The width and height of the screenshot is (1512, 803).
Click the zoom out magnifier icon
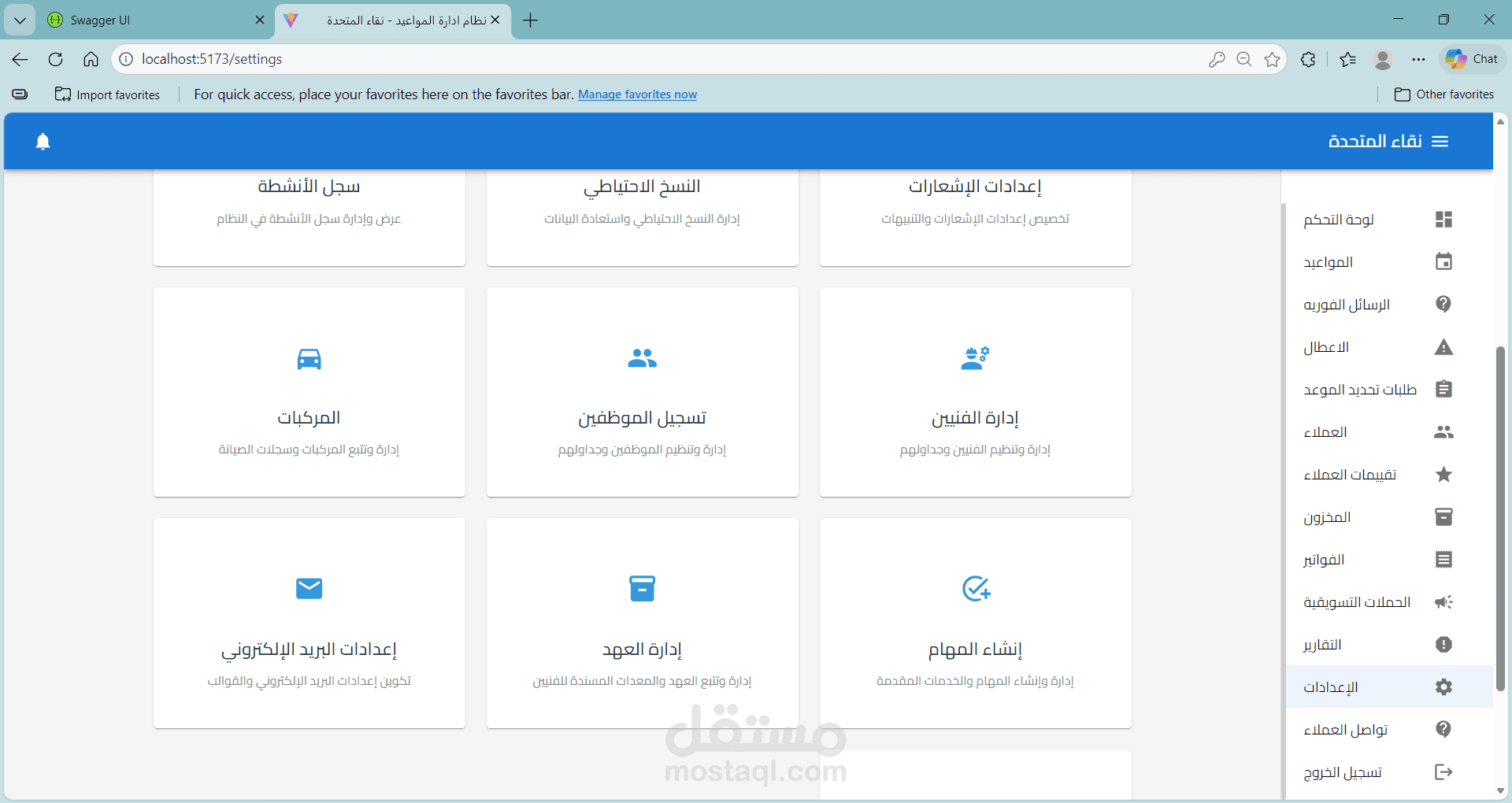click(x=1244, y=59)
